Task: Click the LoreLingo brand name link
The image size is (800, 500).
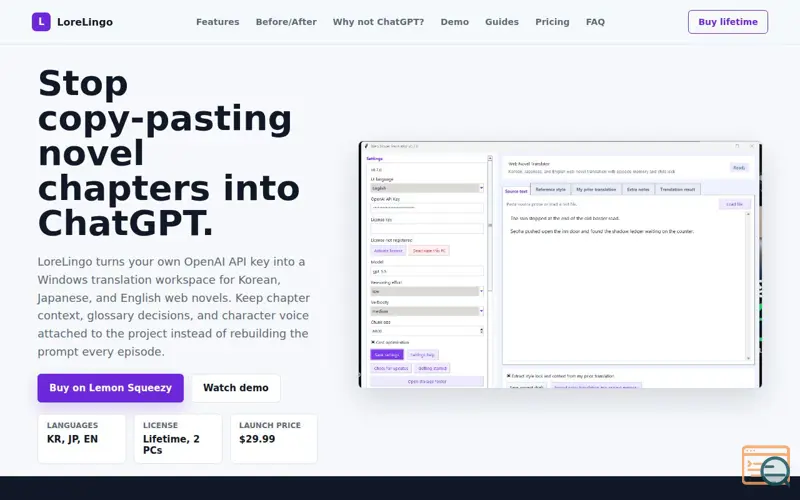Action: point(85,22)
